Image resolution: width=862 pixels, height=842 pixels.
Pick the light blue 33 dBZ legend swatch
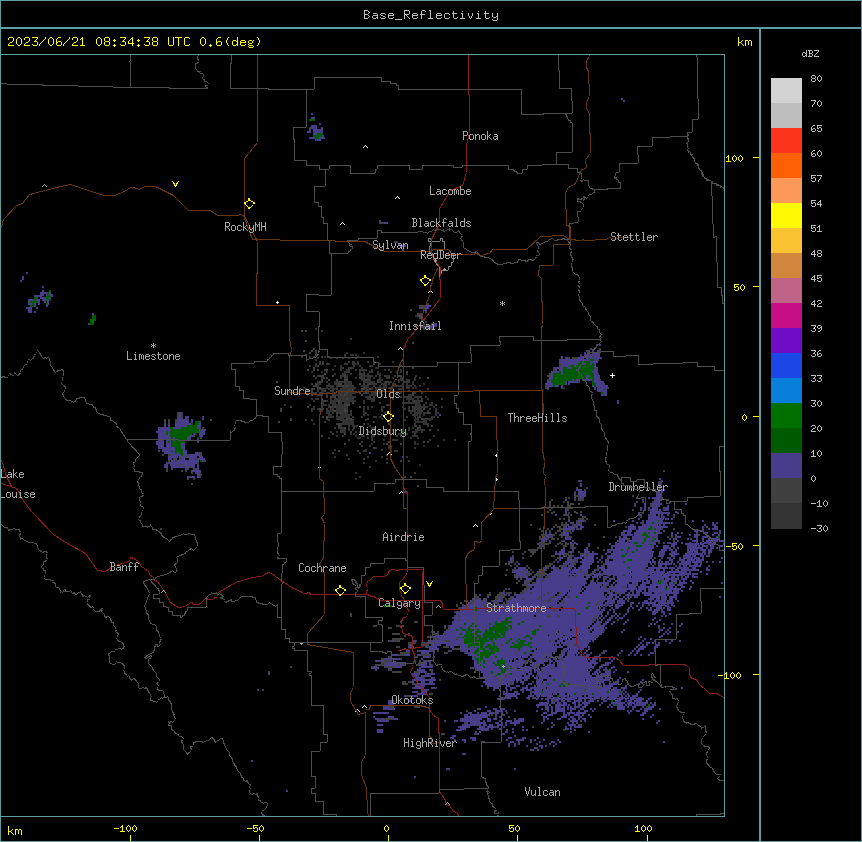click(x=786, y=391)
